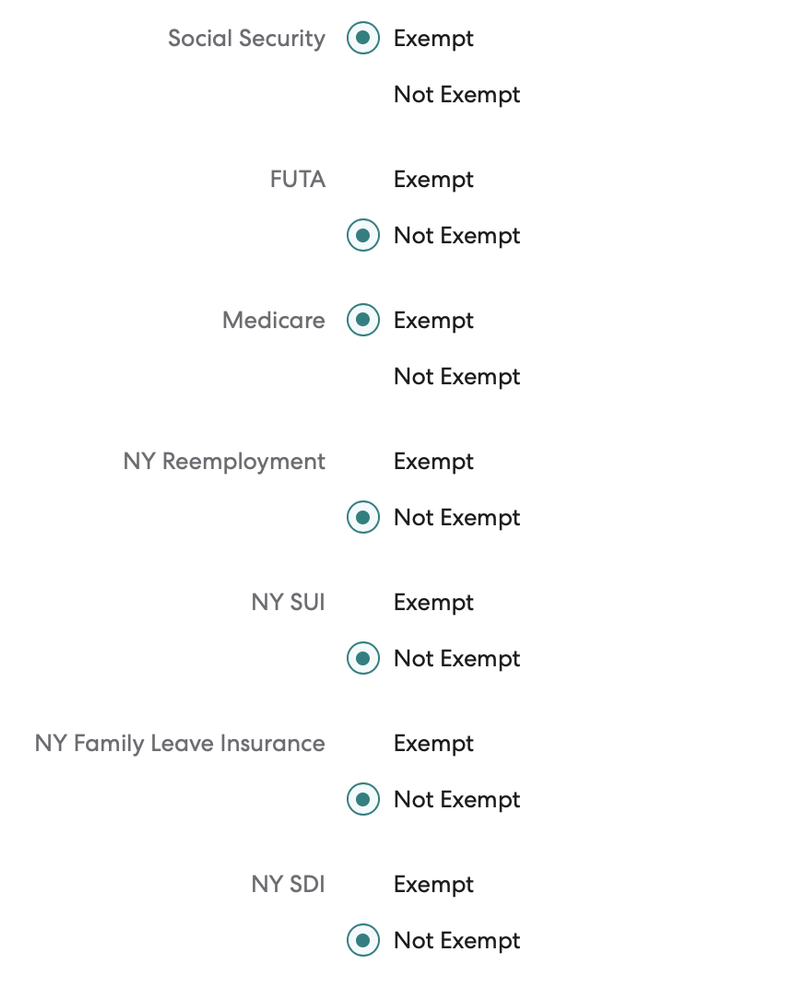Image resolution: width=804 pixels, height=999 pixels.
Task: Select Not Exempt for NY Reemployment
Action: tap(362, 517)
